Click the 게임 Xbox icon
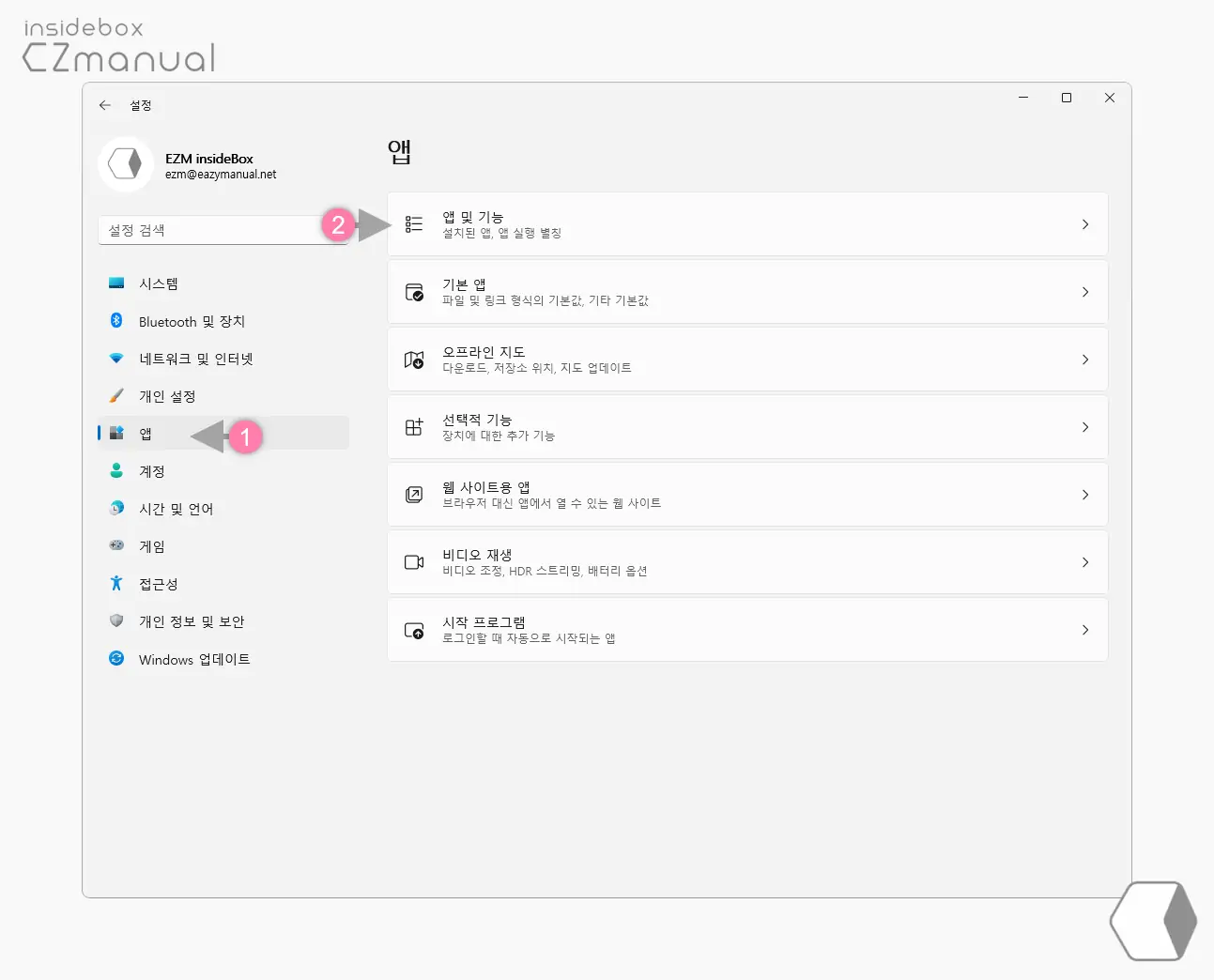The height and width of the screenshot is (980, 1214). [x=116, y=545]
